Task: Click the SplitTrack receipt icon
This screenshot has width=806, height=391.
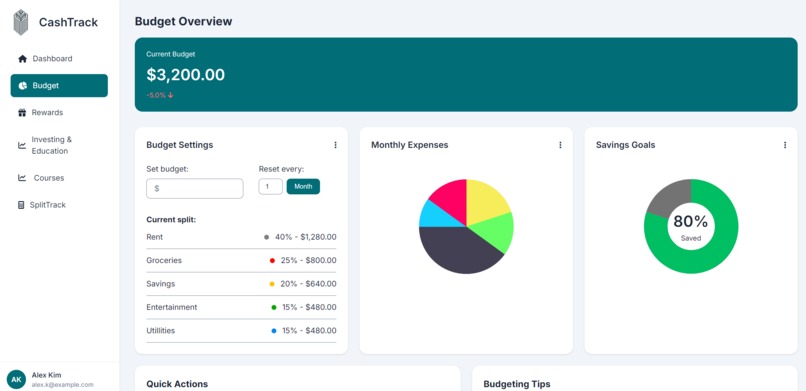Action: (x=21, y=205)
